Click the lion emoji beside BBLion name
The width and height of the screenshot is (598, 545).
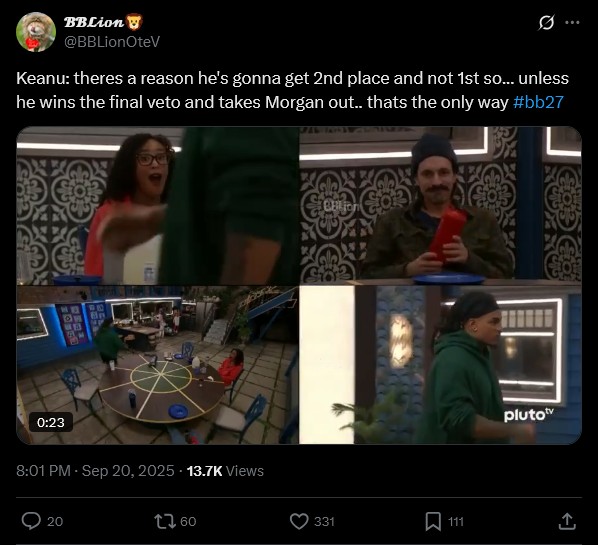pyautogui.click(x=134, y=22)
